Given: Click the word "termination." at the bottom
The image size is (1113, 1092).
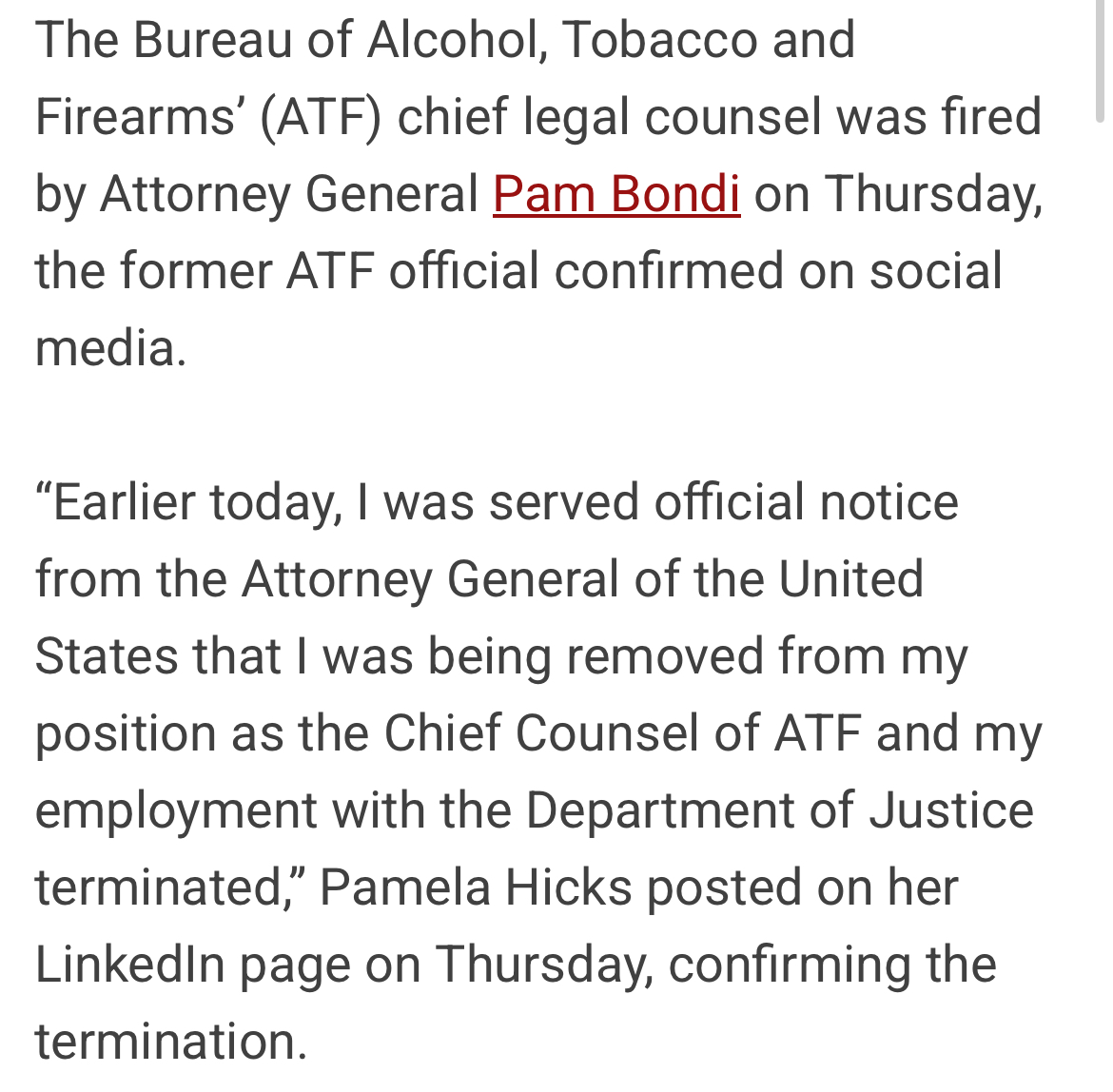Looking at the screenshot, I should 171,1041.
